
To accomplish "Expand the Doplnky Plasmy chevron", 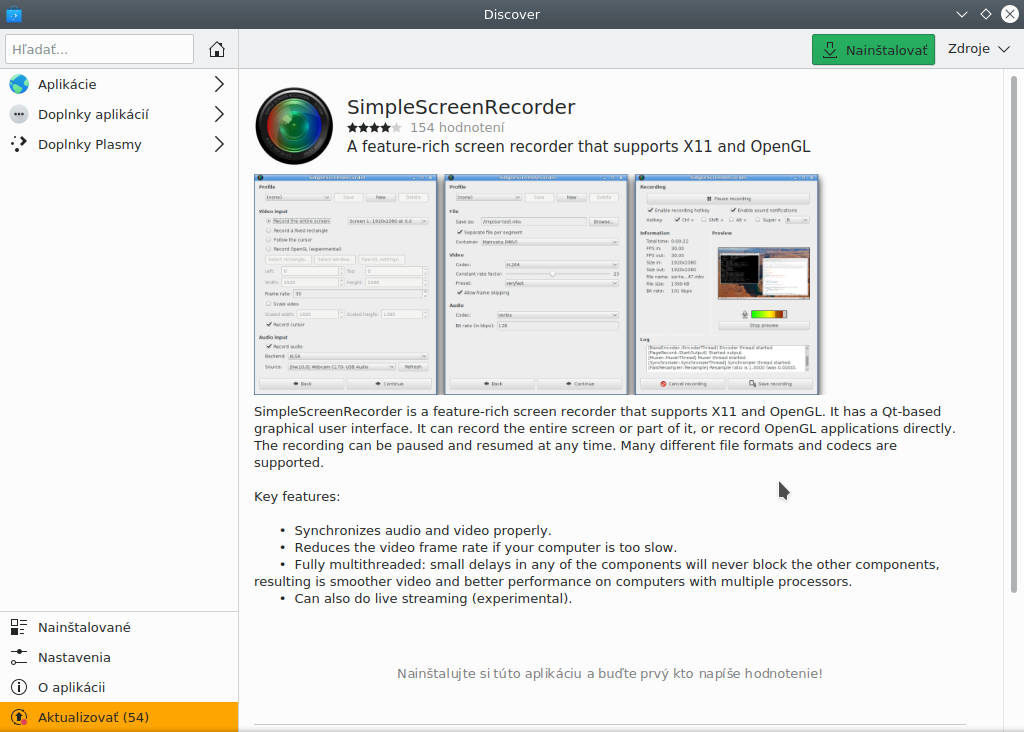I will [x=219, y=144].
